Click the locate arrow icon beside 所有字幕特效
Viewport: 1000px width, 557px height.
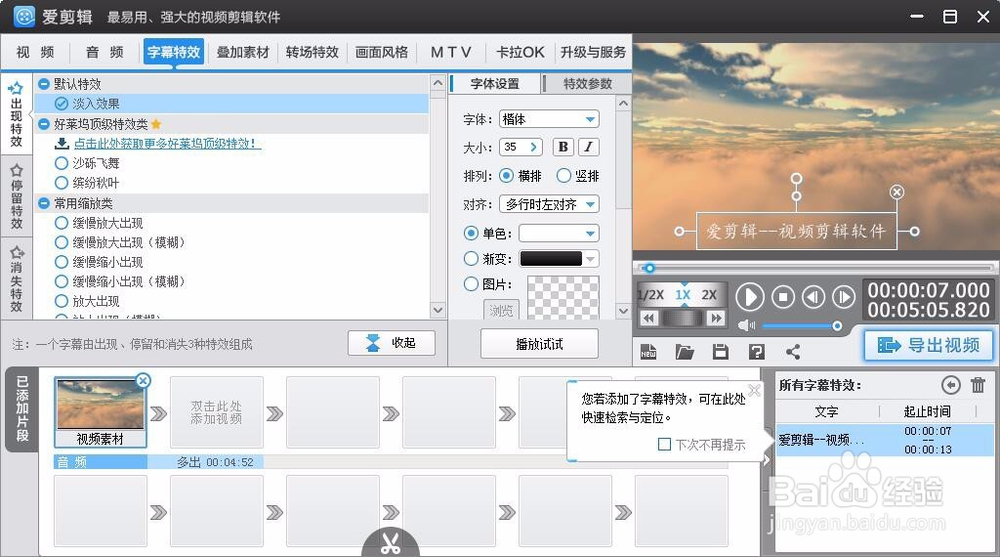point(950,385)
